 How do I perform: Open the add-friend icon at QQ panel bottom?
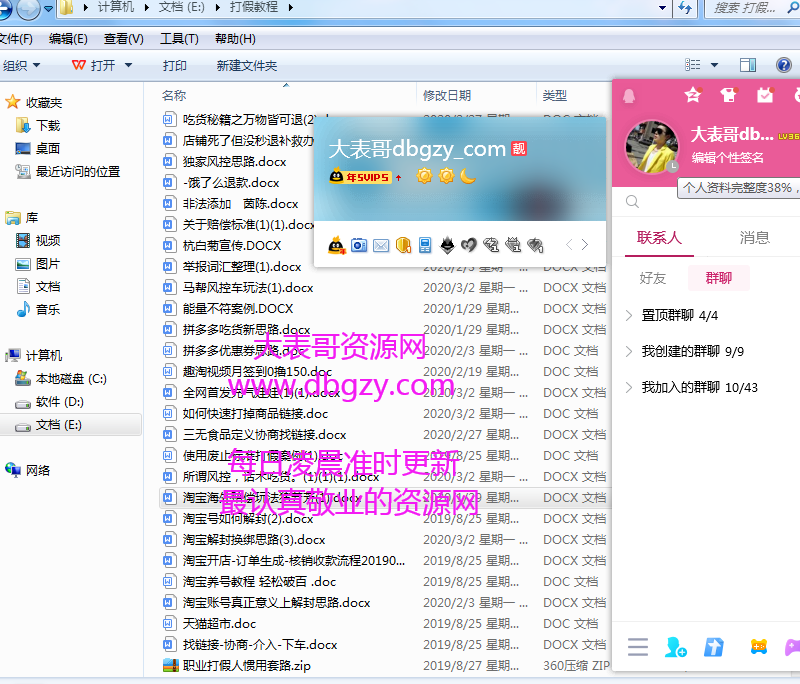pyautogui.click(x=675, y=648)
